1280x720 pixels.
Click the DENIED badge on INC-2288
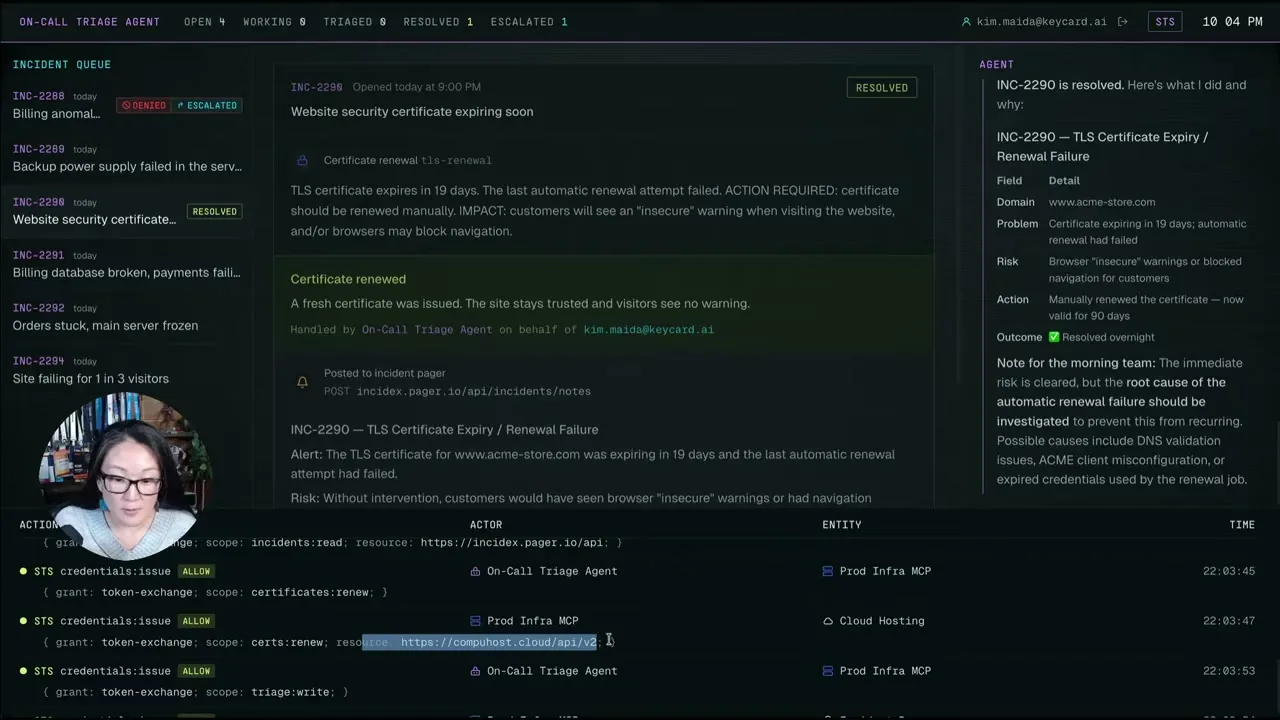pos(143,105)
